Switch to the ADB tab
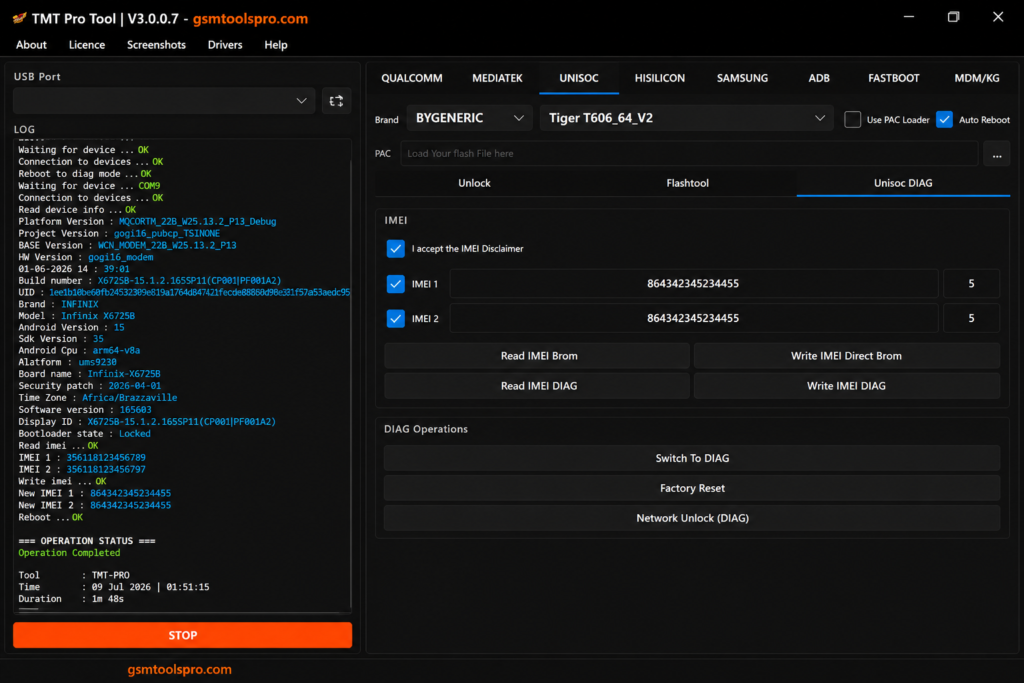The width and height of the screenshot is (1024, 683). pos(818,78)
